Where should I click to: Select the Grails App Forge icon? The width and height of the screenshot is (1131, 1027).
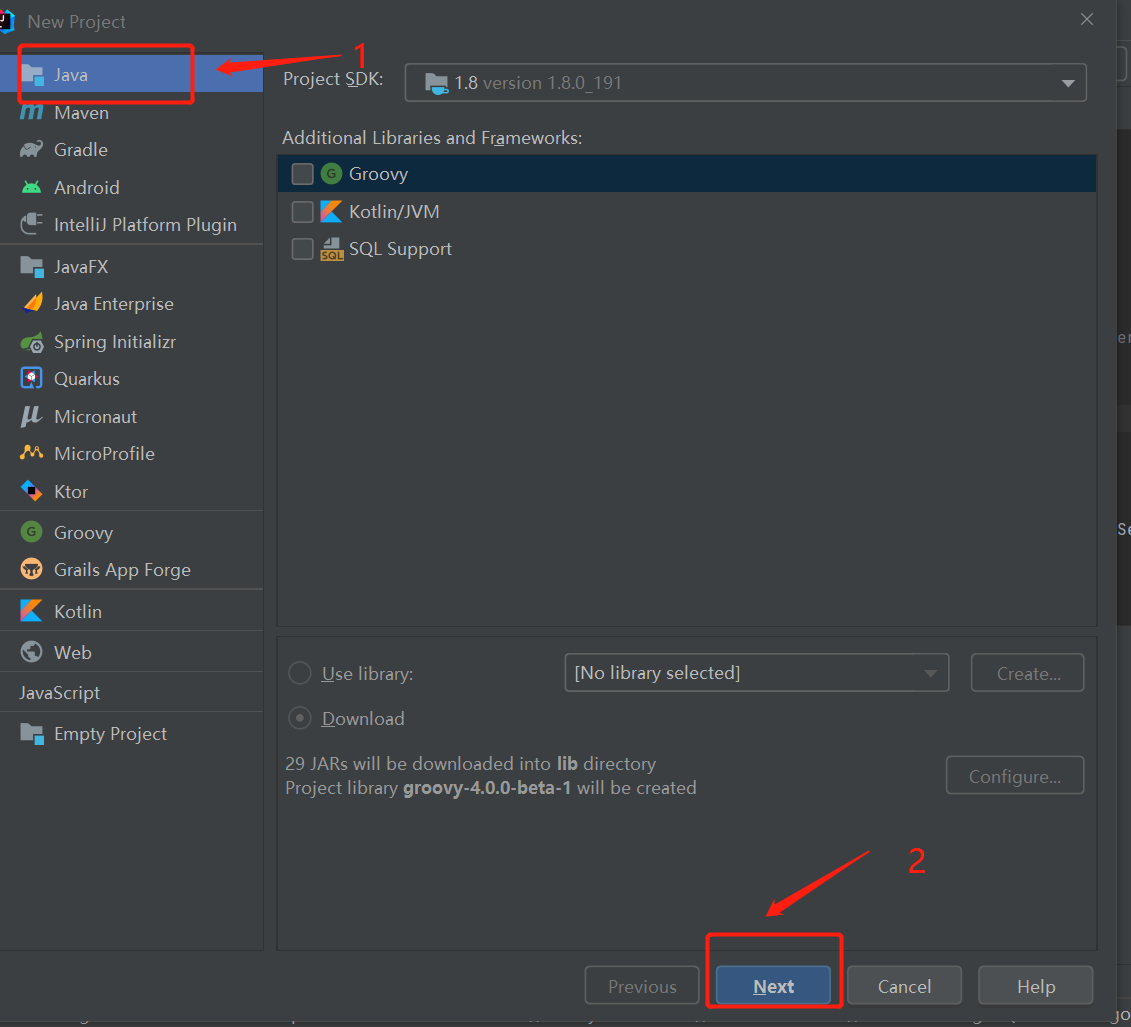32,570
